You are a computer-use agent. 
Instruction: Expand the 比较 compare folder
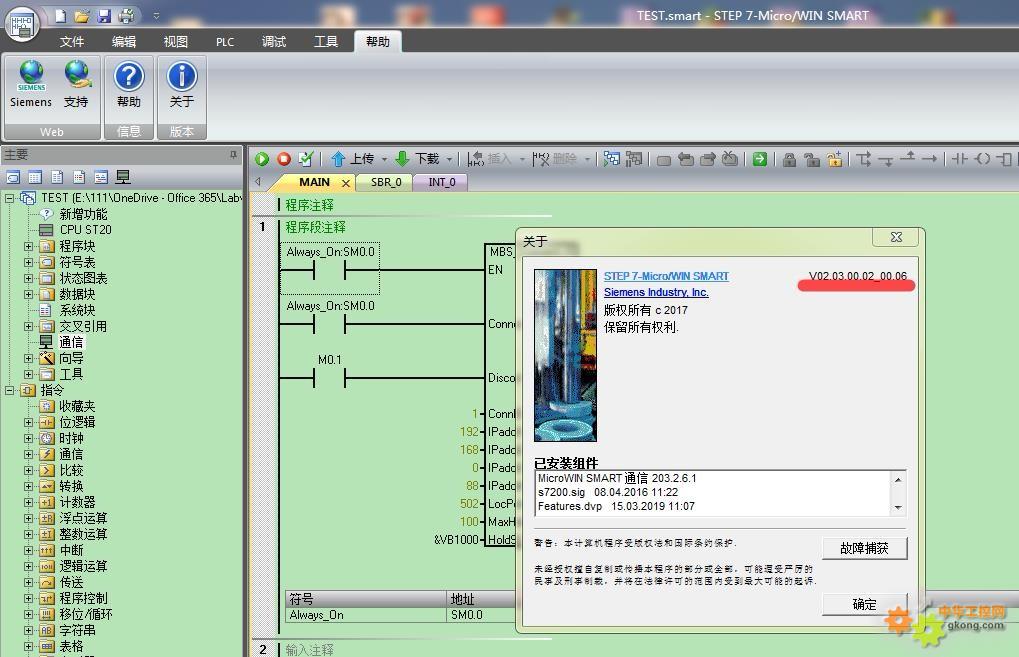point(28,470)
